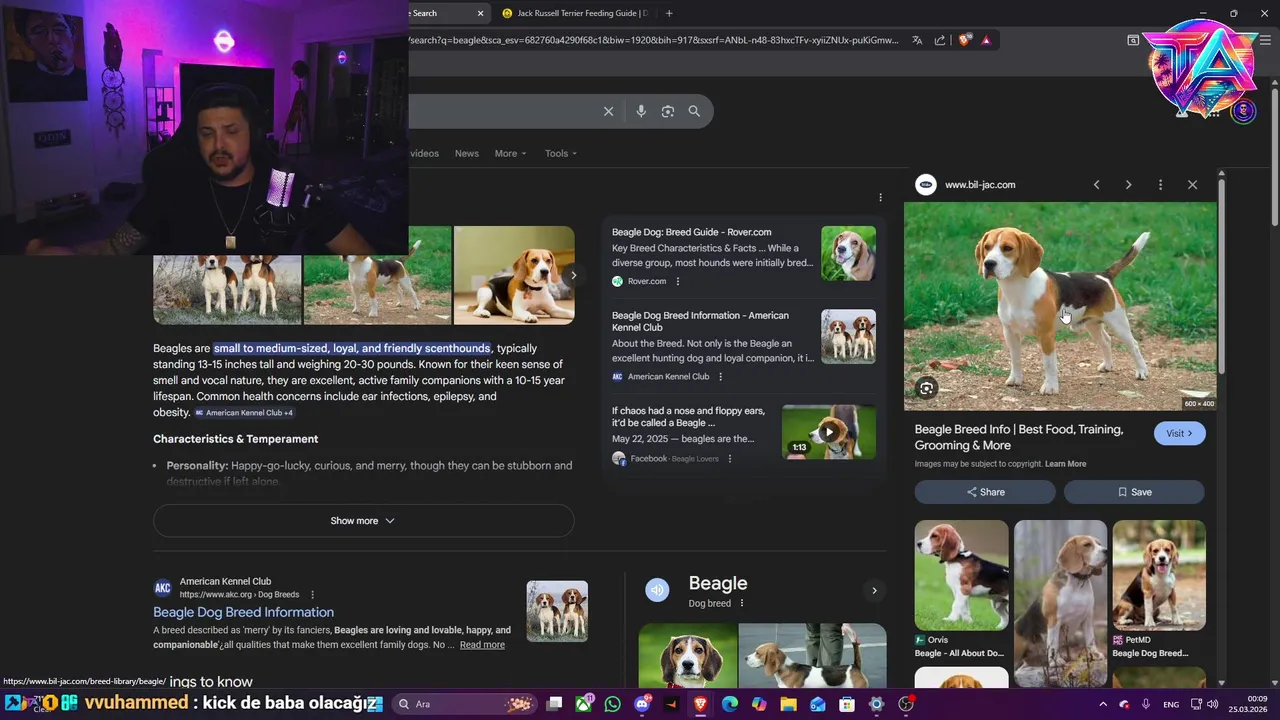Click the Share button under image
The image size is (1280, 720).
[x=985, y=492]
